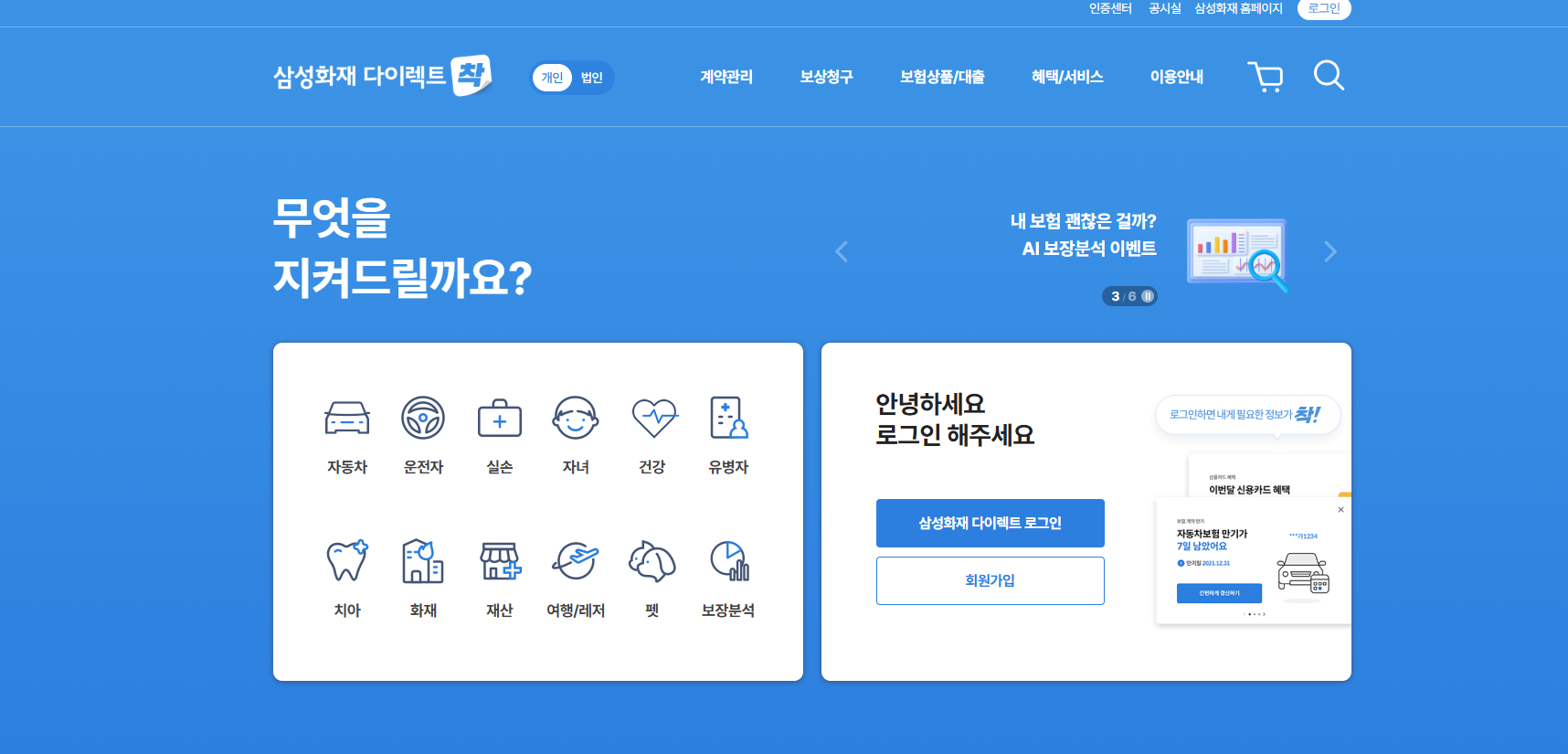Viewport: 1568px width, 754px height.
Task: Show next banner with right arrow
Action: pos(1330,251)
